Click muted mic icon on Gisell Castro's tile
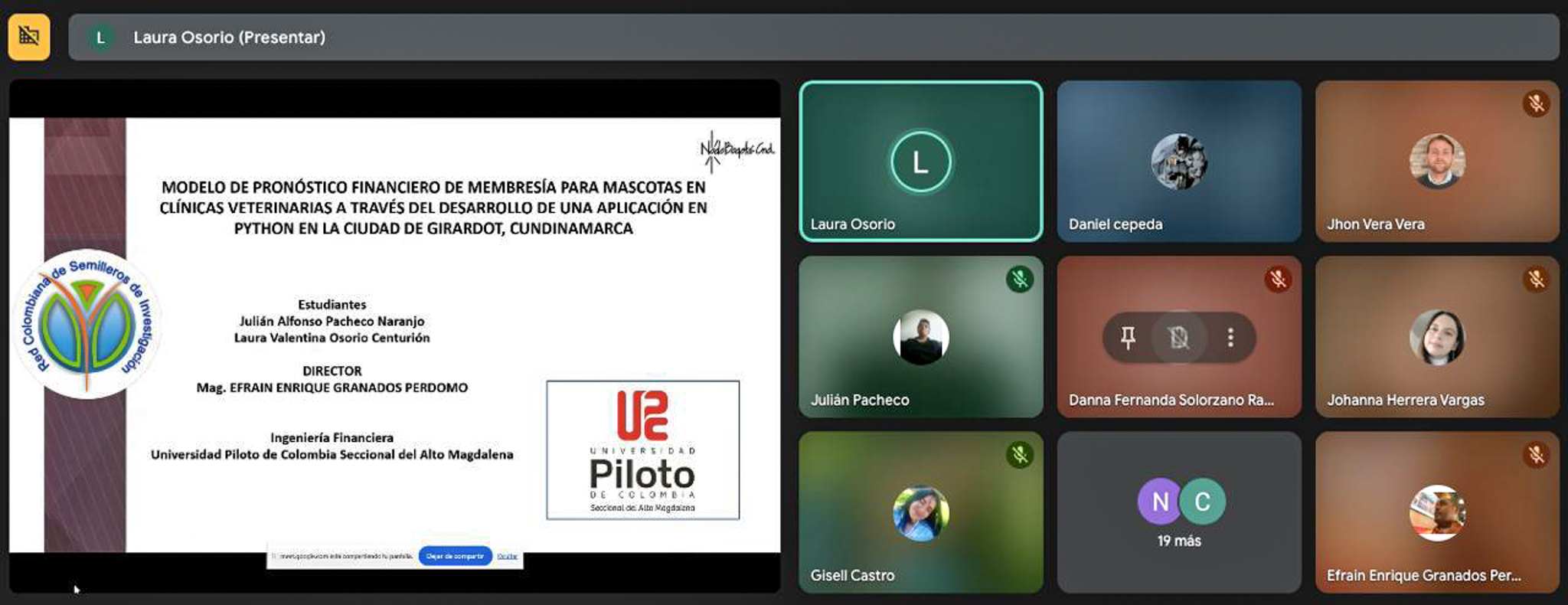Image resolution: width=1568 pixels, height=605 pixels. click(1019, 455)
